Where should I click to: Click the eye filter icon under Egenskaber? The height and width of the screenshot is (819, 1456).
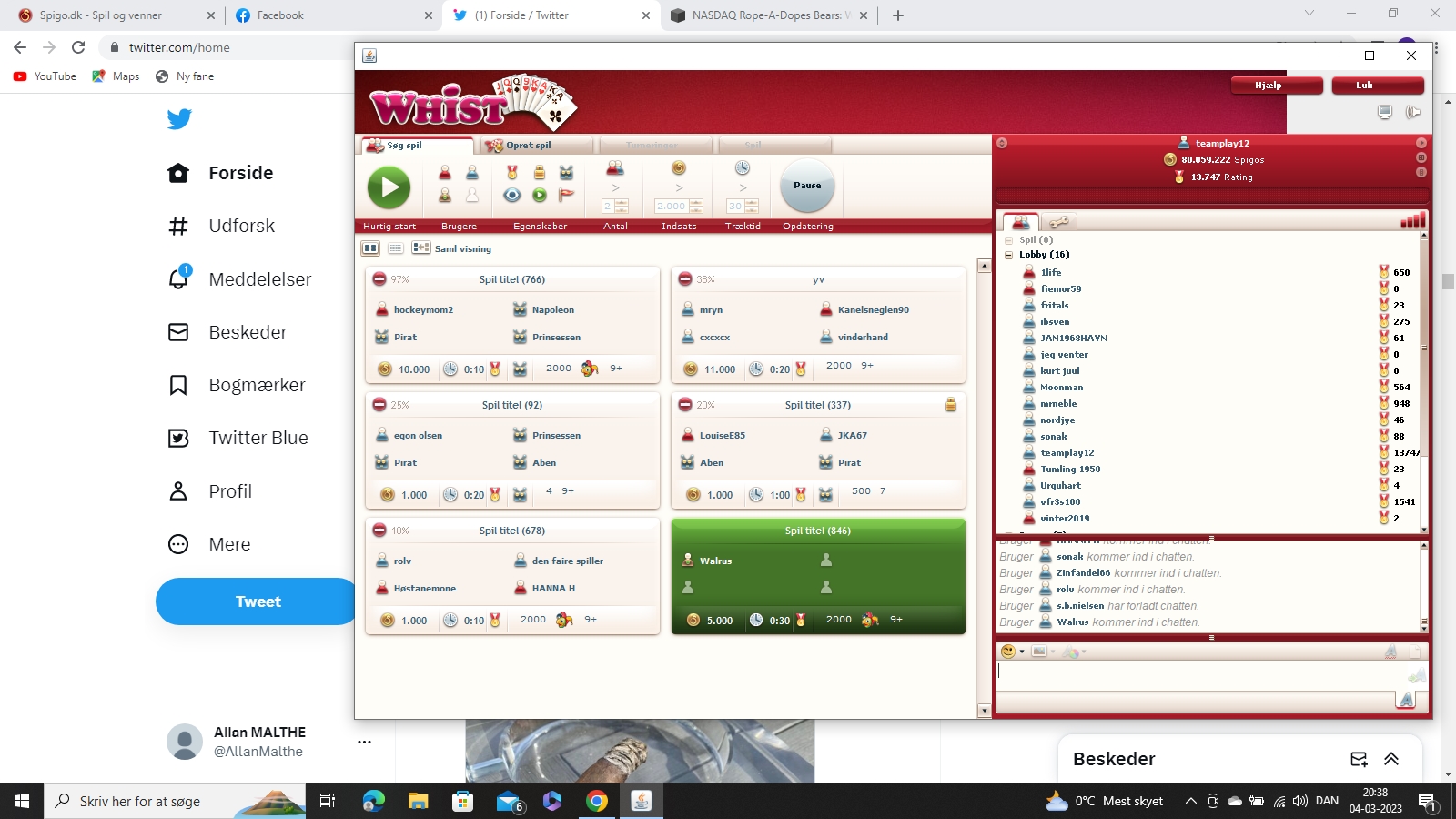[512, 195]
